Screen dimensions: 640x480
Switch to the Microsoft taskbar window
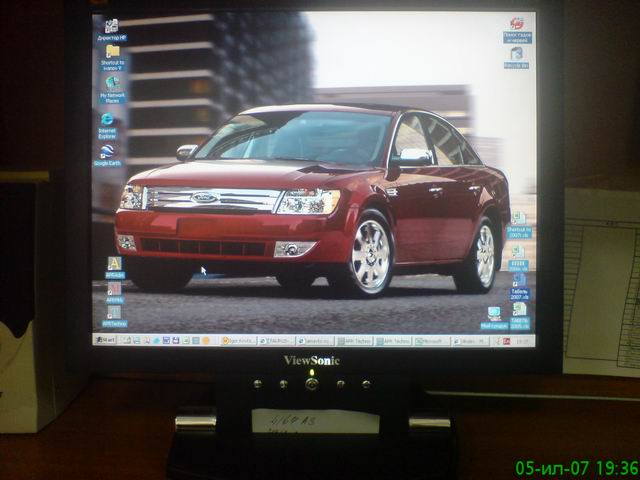429,341
